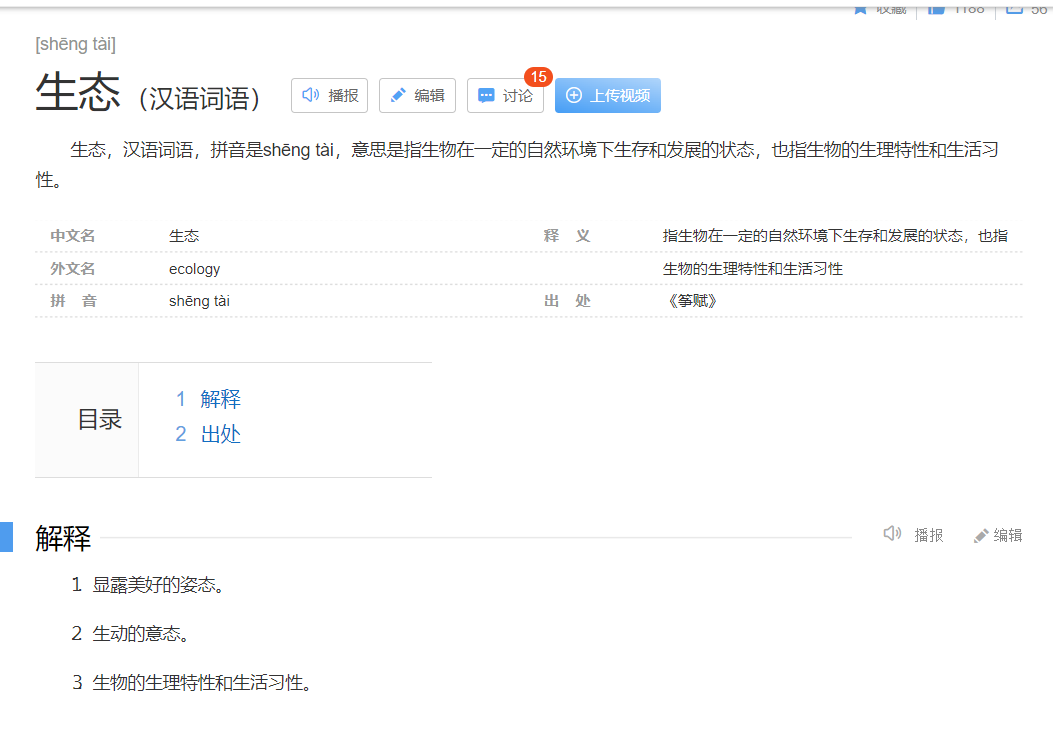Click the plus icon on 上传视频

pos(574,95)
